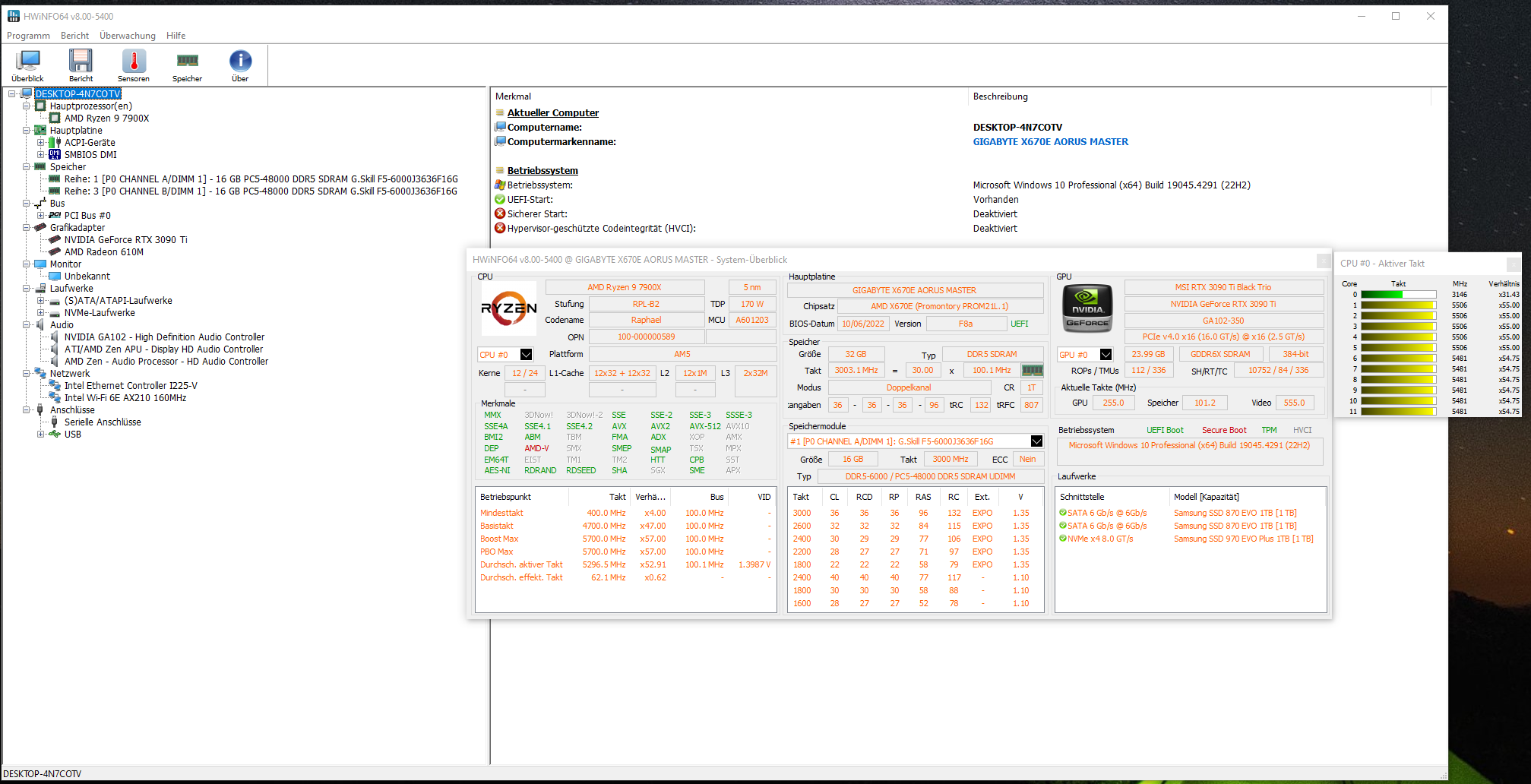Click the CPU icon beside AMD Ryzen 9 7900X
The image size is (1531, 784).
pos(55,119)
